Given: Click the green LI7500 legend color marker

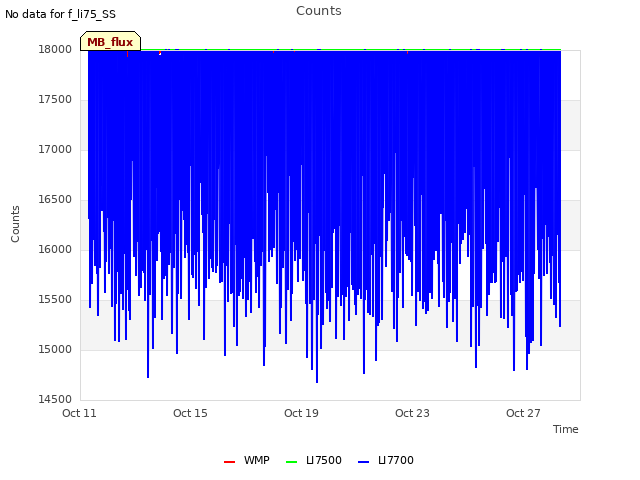Looking at the screenshot, I should tap(291, 462).
